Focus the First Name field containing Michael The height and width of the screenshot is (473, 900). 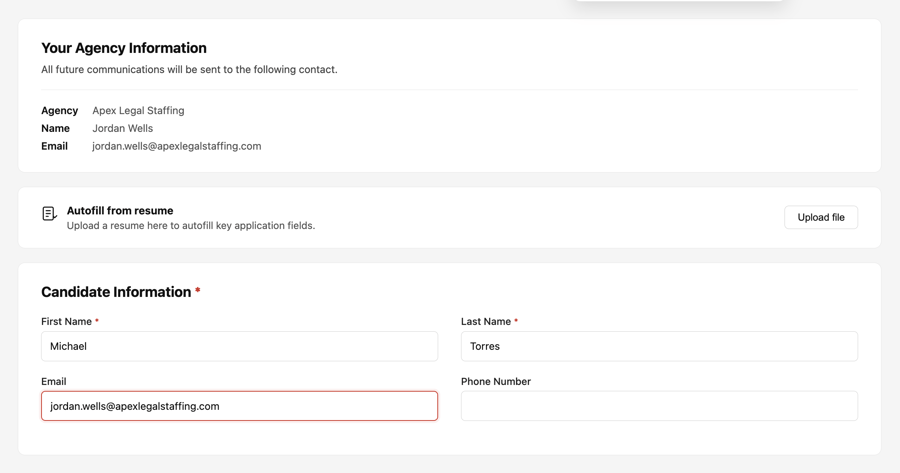pyautogui.click(x=239, y=346)
